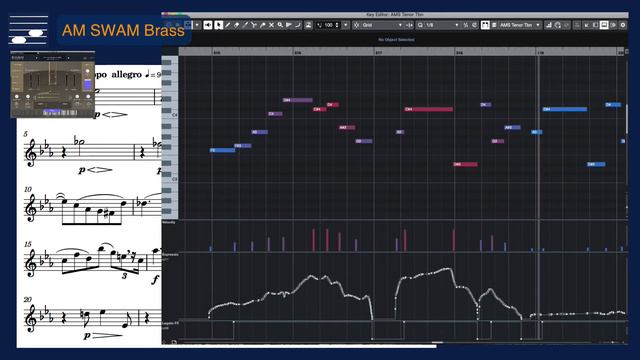The width and height of the screenshot is (640, 360).
Task: Toggle Auto Select Controllers button
Action: (x=308, y=25)
